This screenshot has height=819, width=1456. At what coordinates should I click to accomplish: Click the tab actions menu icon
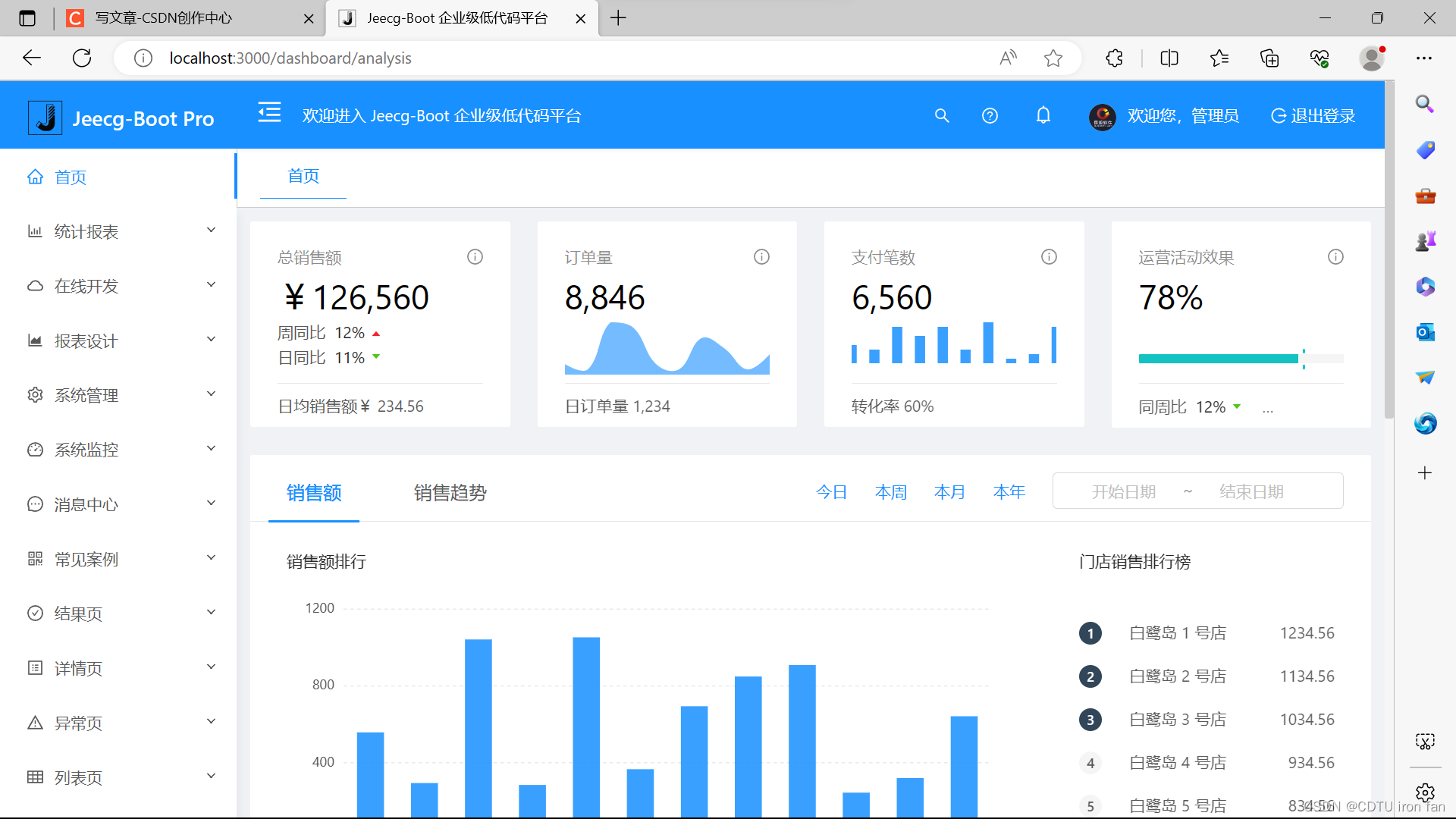coord(27,18)
